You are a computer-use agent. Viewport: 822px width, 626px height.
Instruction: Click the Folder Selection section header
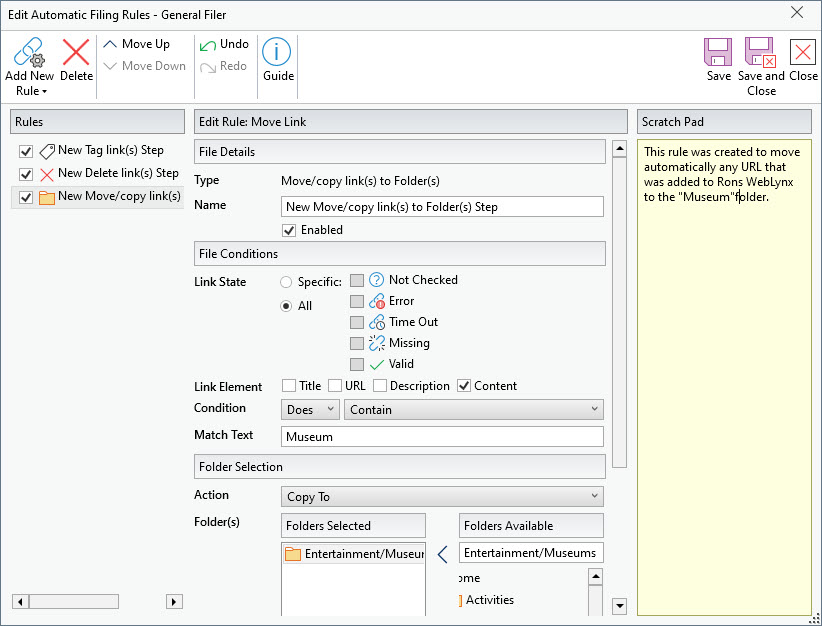tap(399, 467)
